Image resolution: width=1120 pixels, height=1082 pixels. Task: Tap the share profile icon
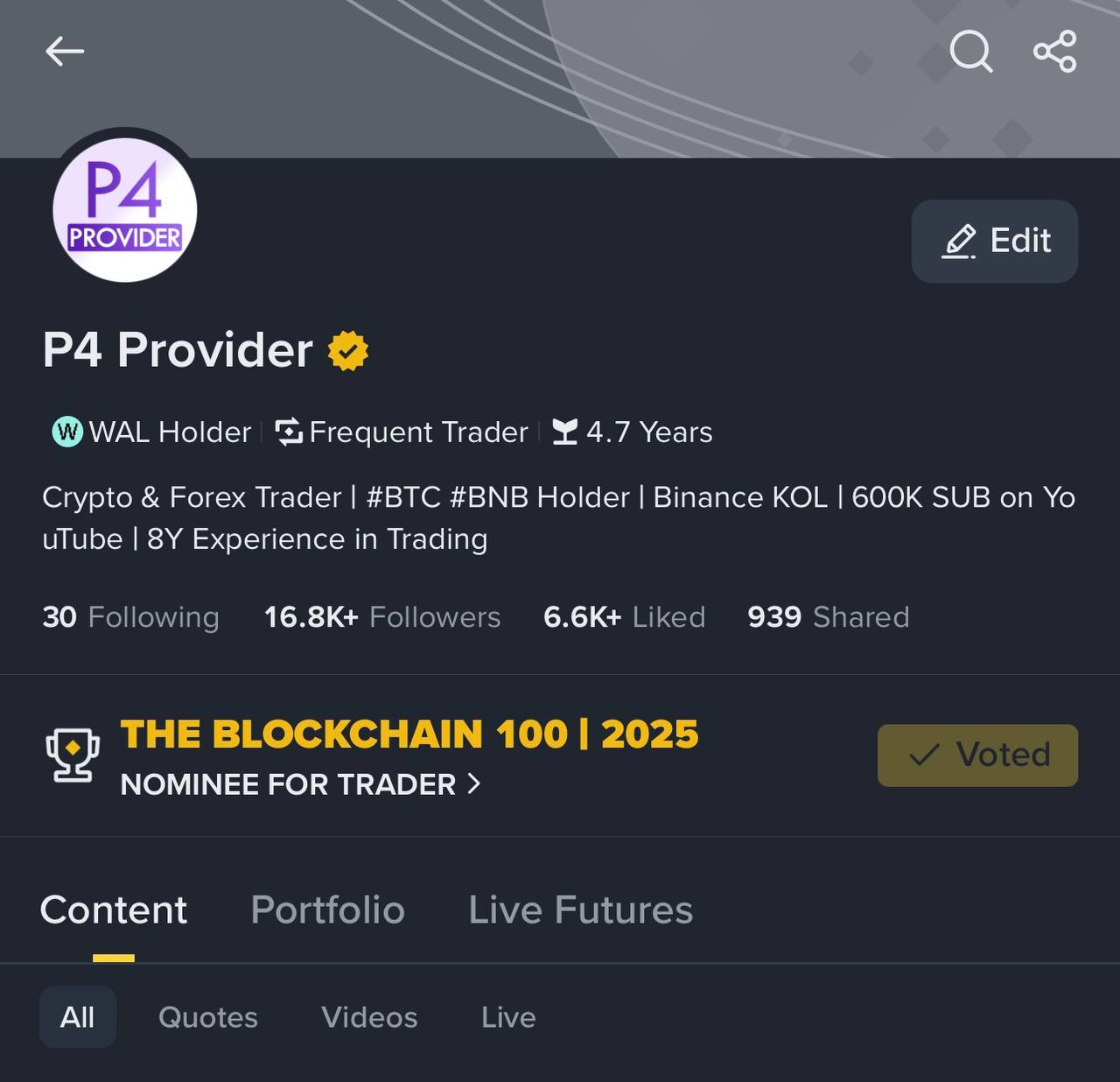[x=1054, y=52]
